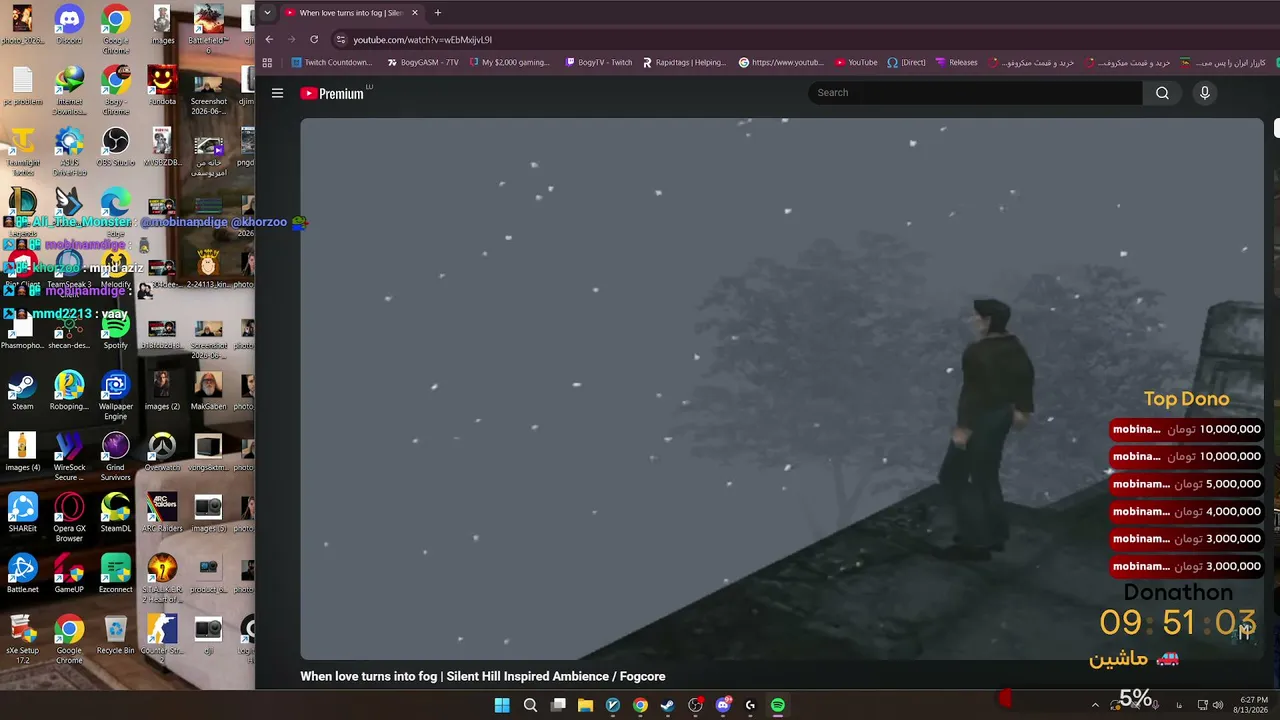Viewport: 1280px width, 720px height.
Task: Open the Twitch Countdown bookmark
Action: click(x=332, y=62)
